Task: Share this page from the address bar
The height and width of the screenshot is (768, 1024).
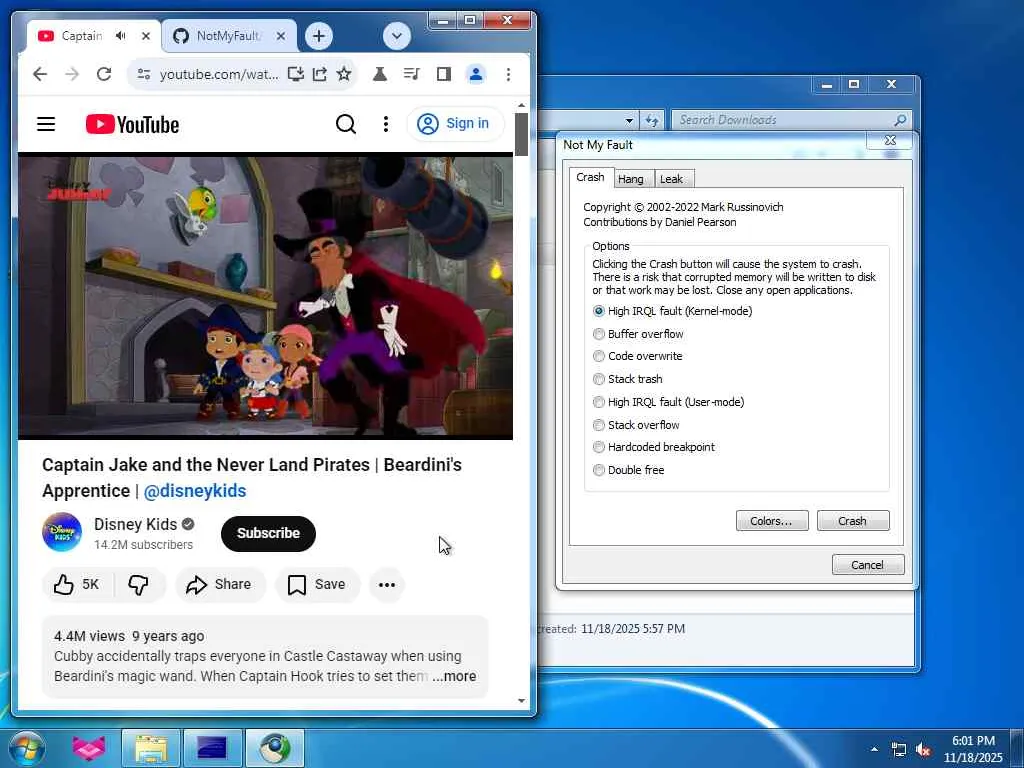Action: (x=319, y=74)
